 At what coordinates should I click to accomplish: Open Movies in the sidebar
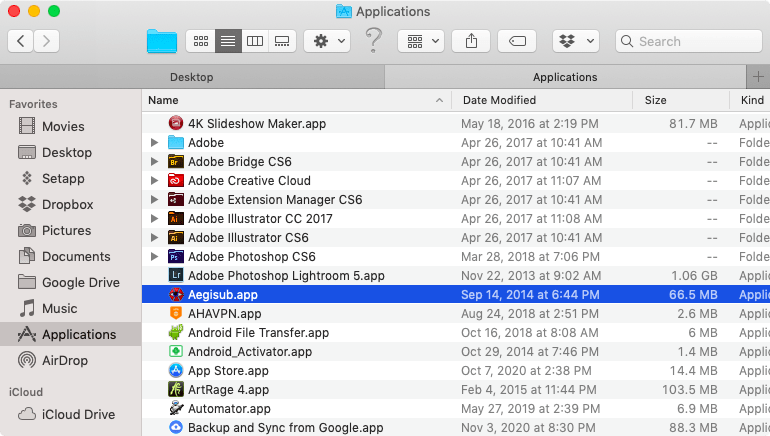point(71,126)
